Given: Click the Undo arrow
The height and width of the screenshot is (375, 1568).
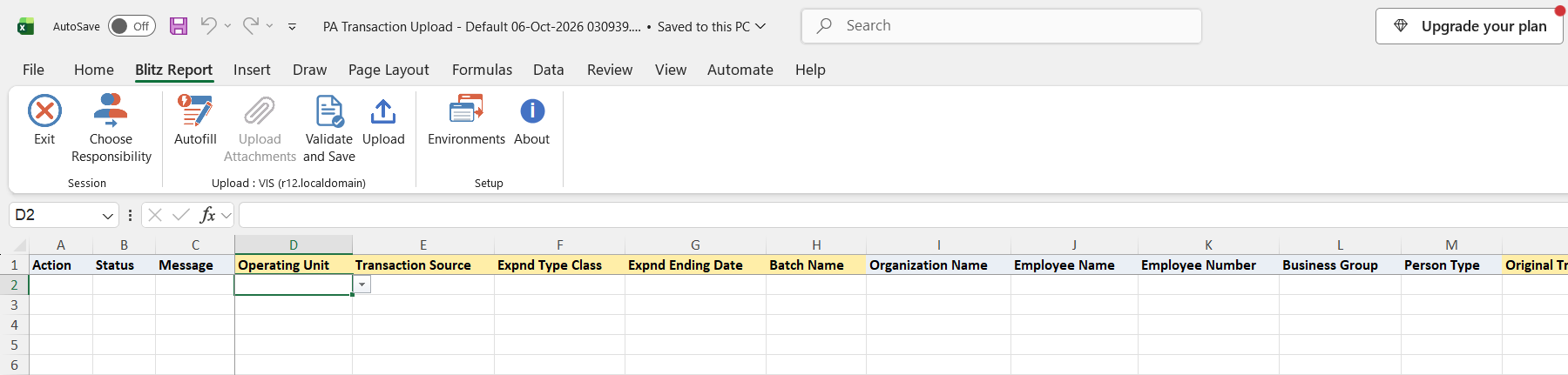Looking at the screenshot, I should [x=208, y=25].
